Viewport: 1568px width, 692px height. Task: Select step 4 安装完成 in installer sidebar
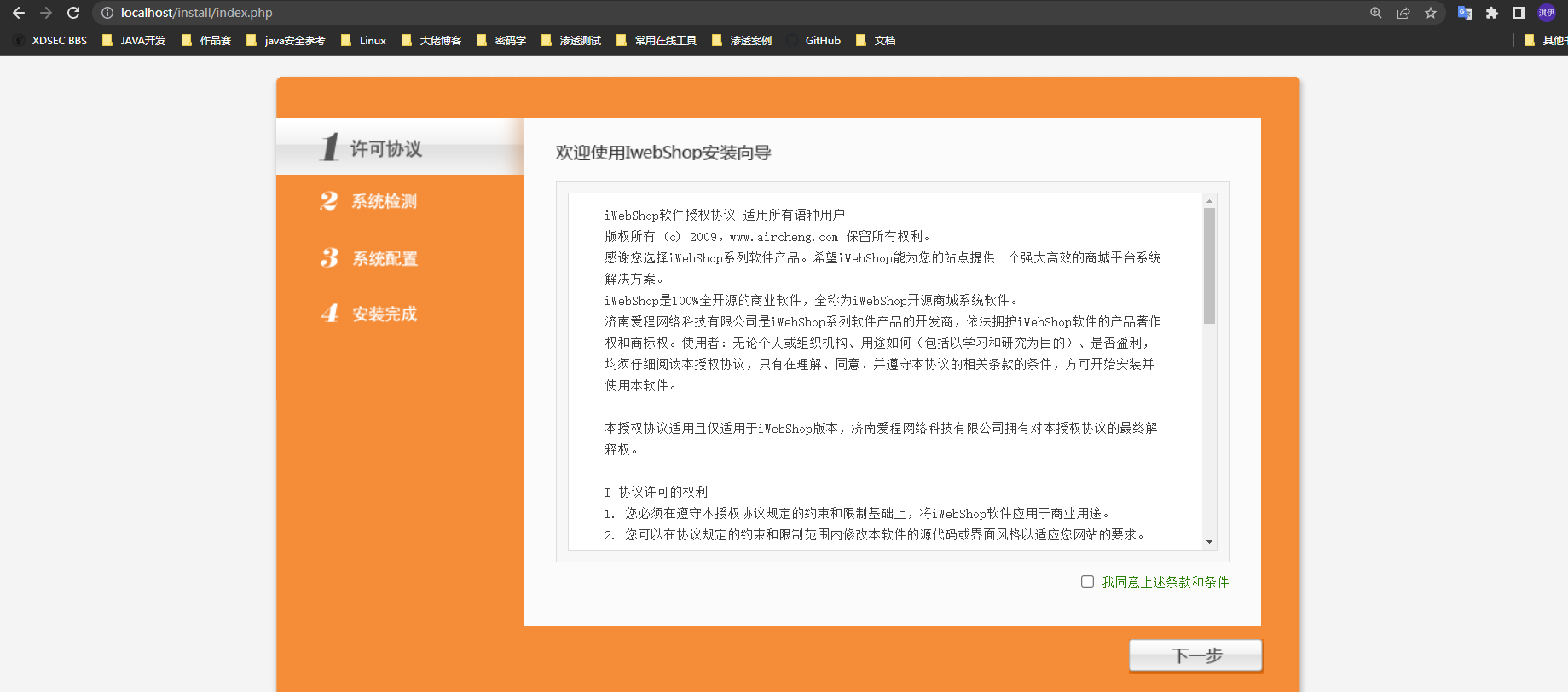369,314
